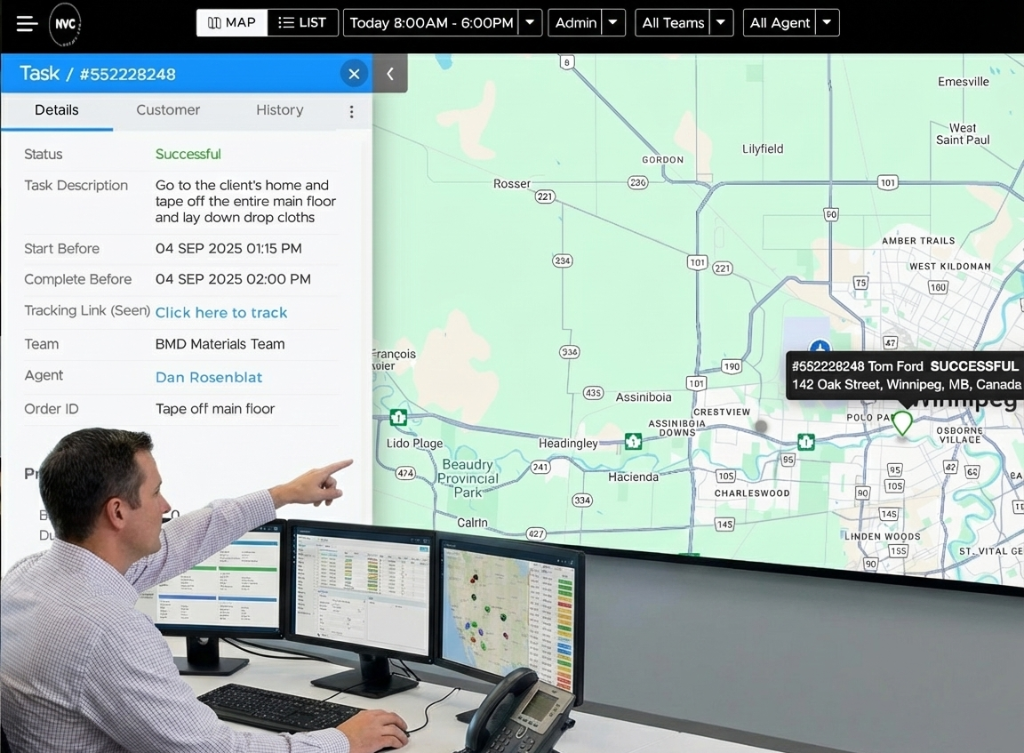Expand the Admin role dropdown
The image size is (1024, 753).
(x=615, y=22)
